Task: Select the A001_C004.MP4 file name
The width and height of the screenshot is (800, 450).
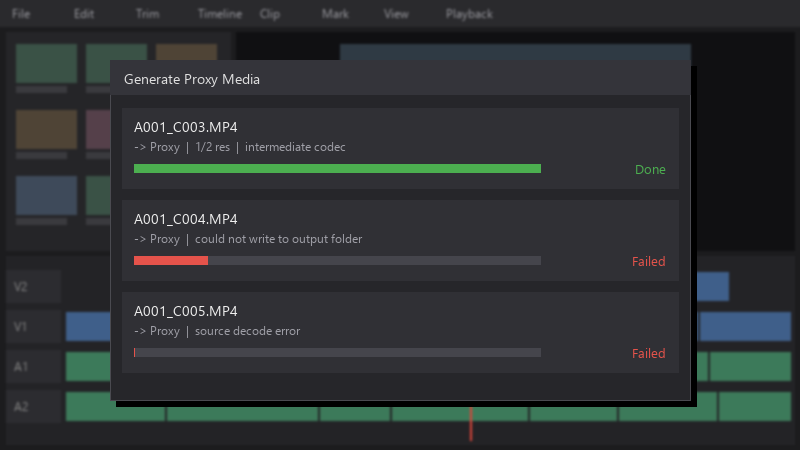Action: coord(186,219)
